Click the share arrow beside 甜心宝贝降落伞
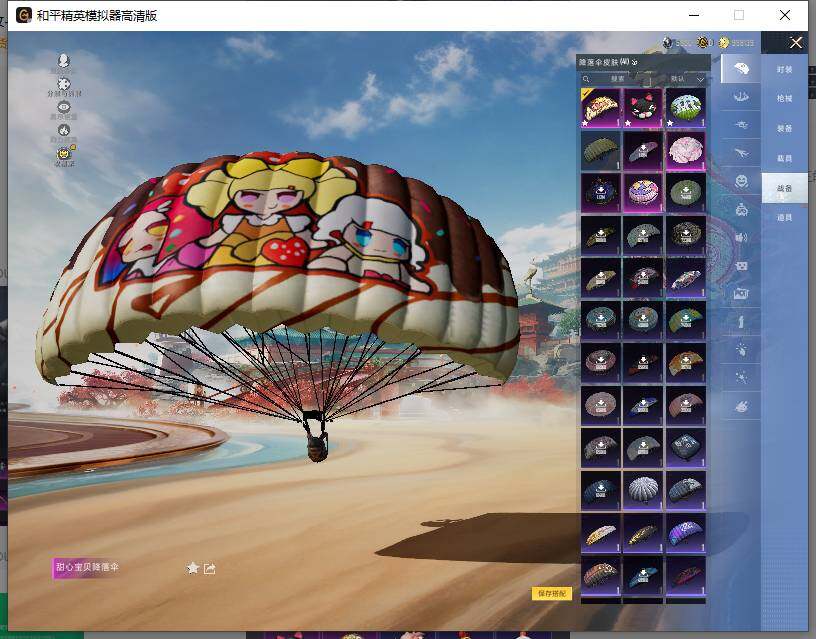 (x=209, y=568)
